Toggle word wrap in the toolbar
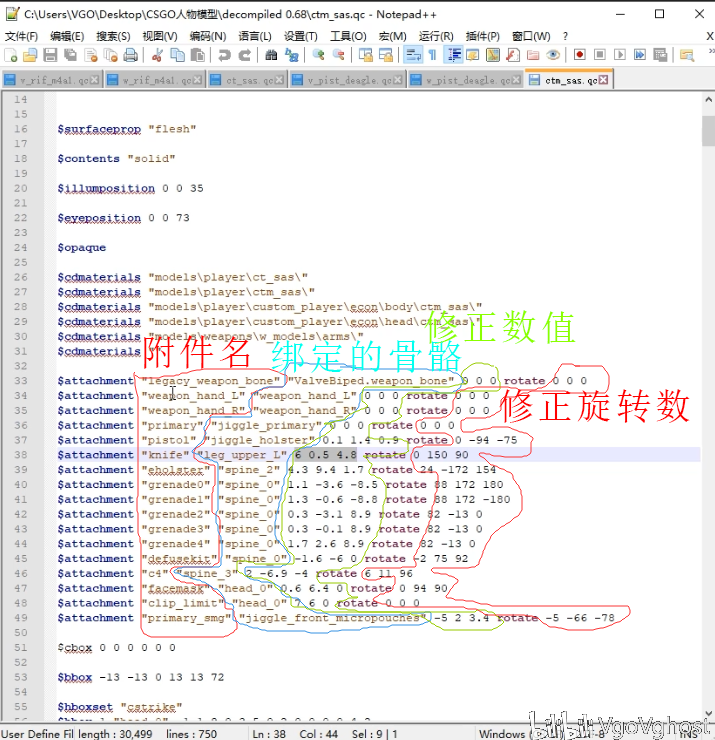This screenshot has width=715, height=740. pos(413,55)
